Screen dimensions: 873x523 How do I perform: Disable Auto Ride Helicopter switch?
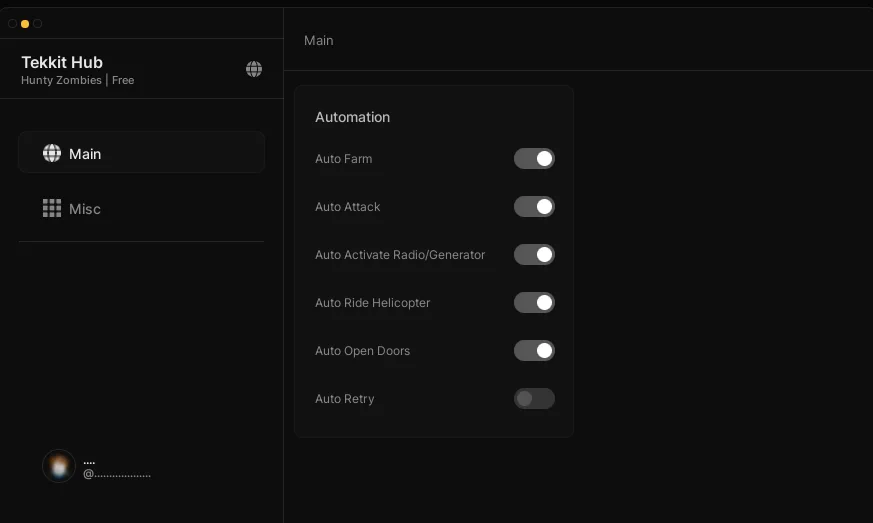[x=534, y=302]
